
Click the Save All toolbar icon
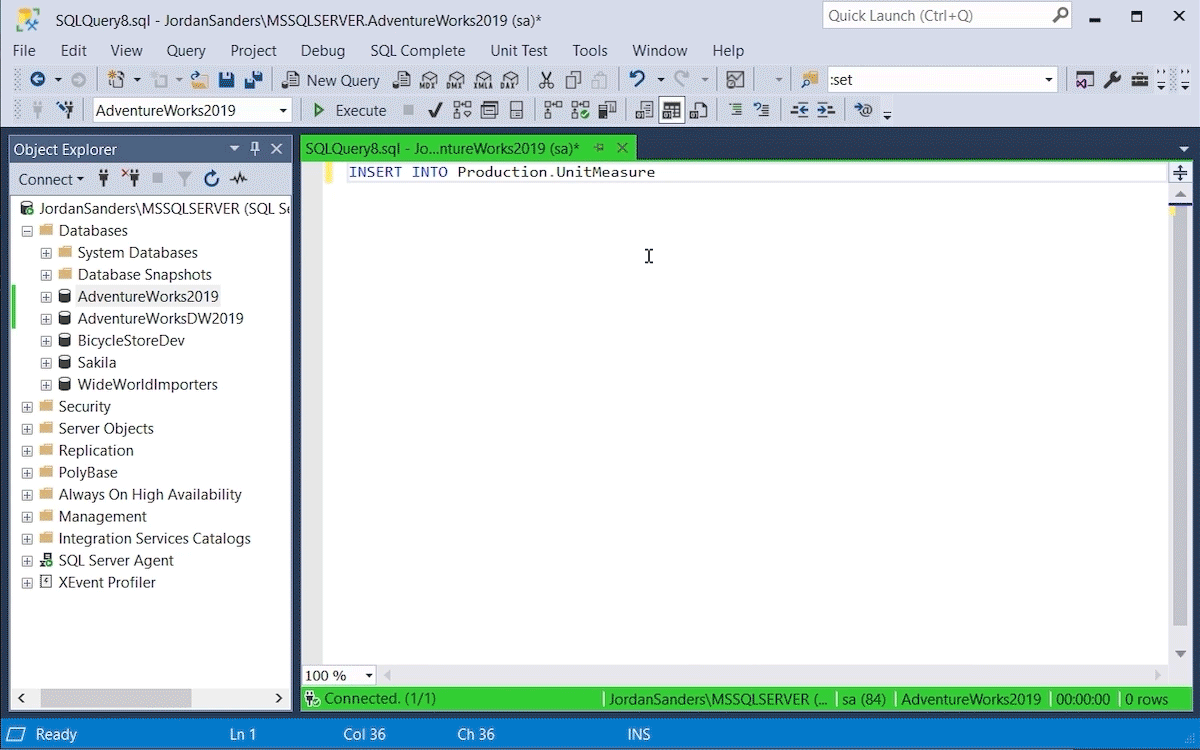254,80
